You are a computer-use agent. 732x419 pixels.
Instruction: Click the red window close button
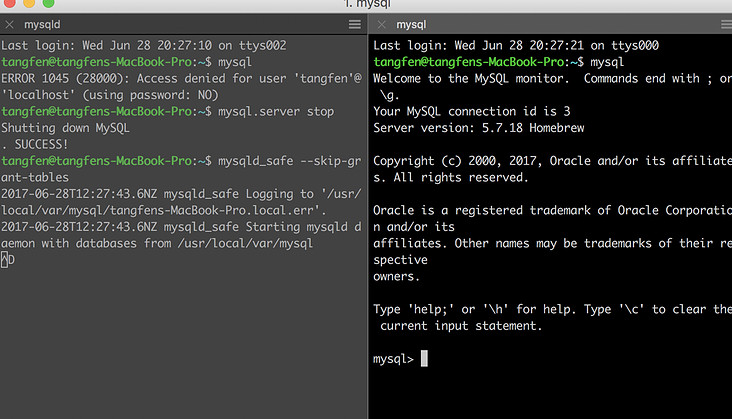coord(8,5)
